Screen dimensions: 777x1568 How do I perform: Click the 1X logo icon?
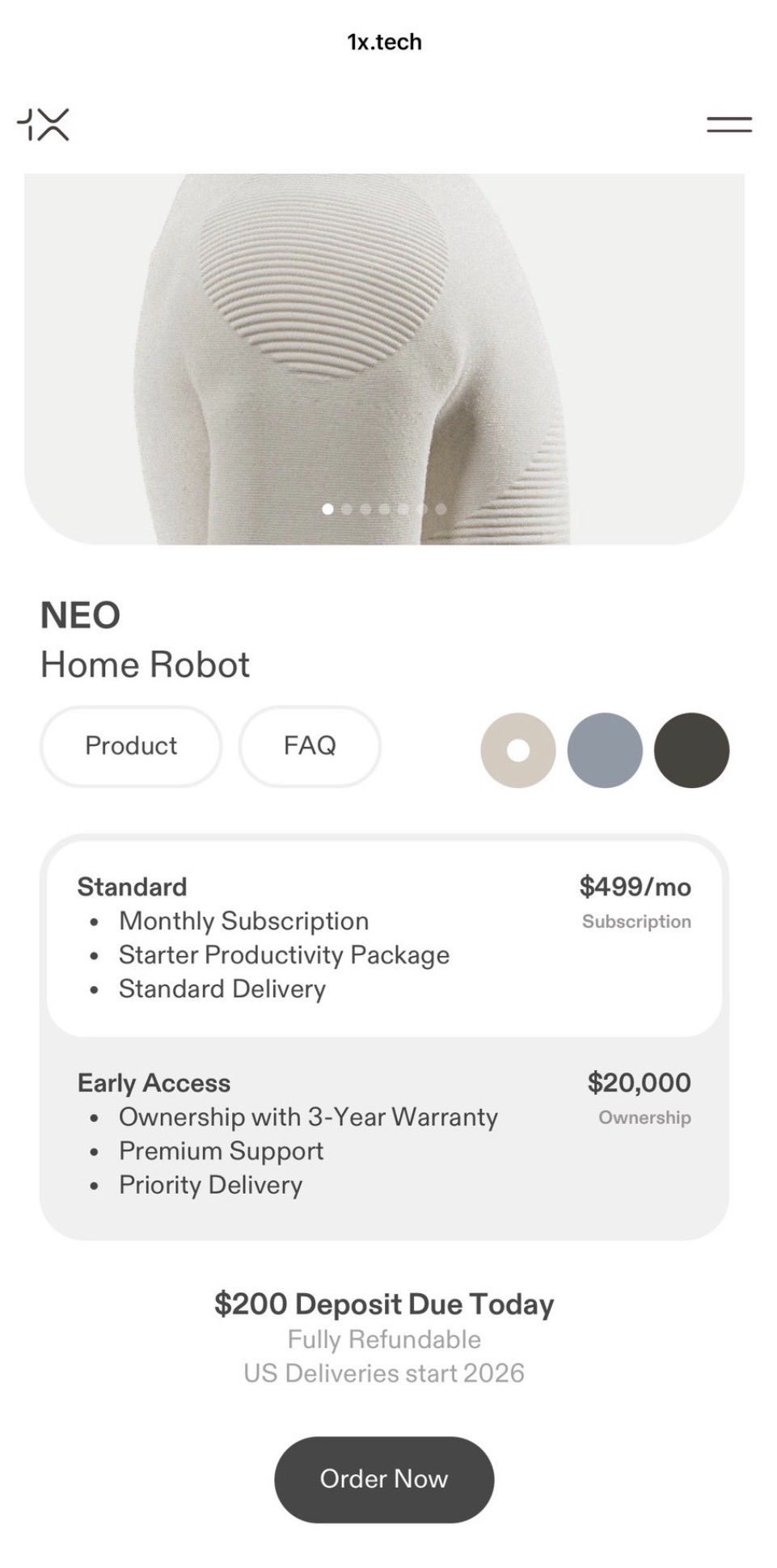[44, 124]
